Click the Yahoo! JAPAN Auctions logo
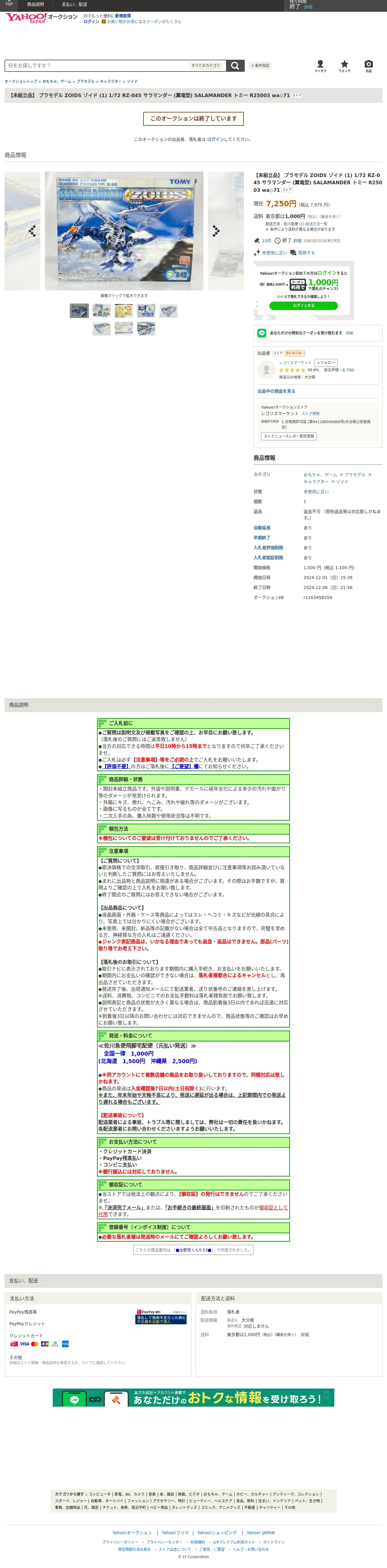The width and height of the screenshot is (387, 1568). click(x=41, y=18)
